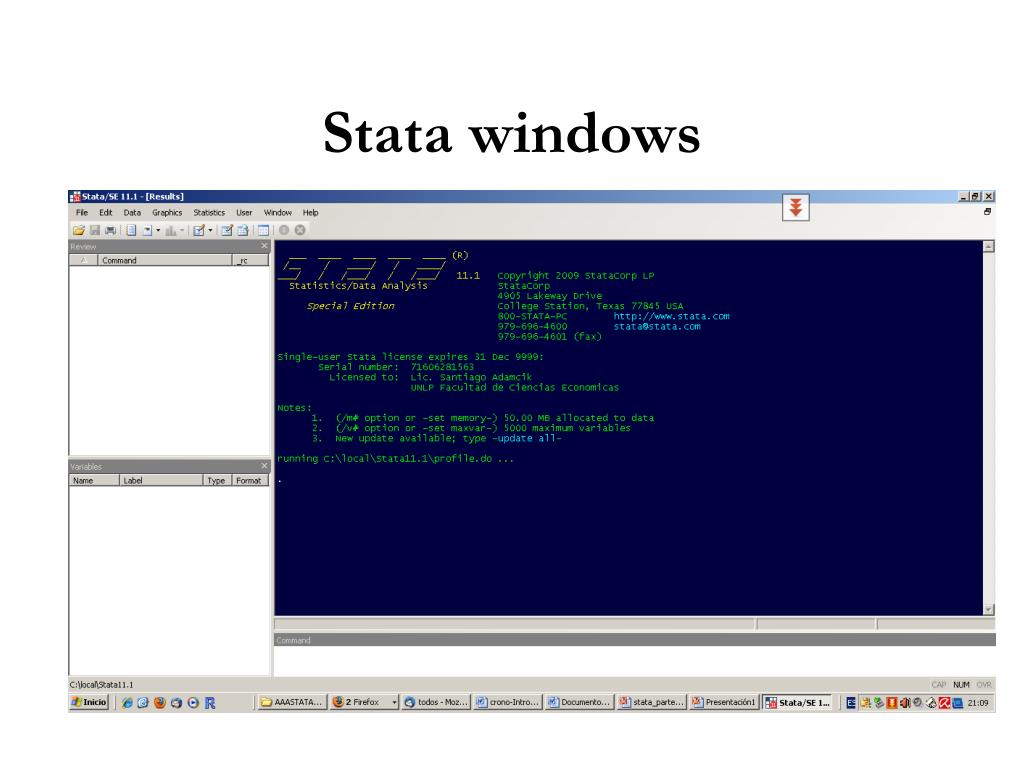Click the Break toolbar icon
This screenshot has width=1024, height=768.
tap(300, 230)
